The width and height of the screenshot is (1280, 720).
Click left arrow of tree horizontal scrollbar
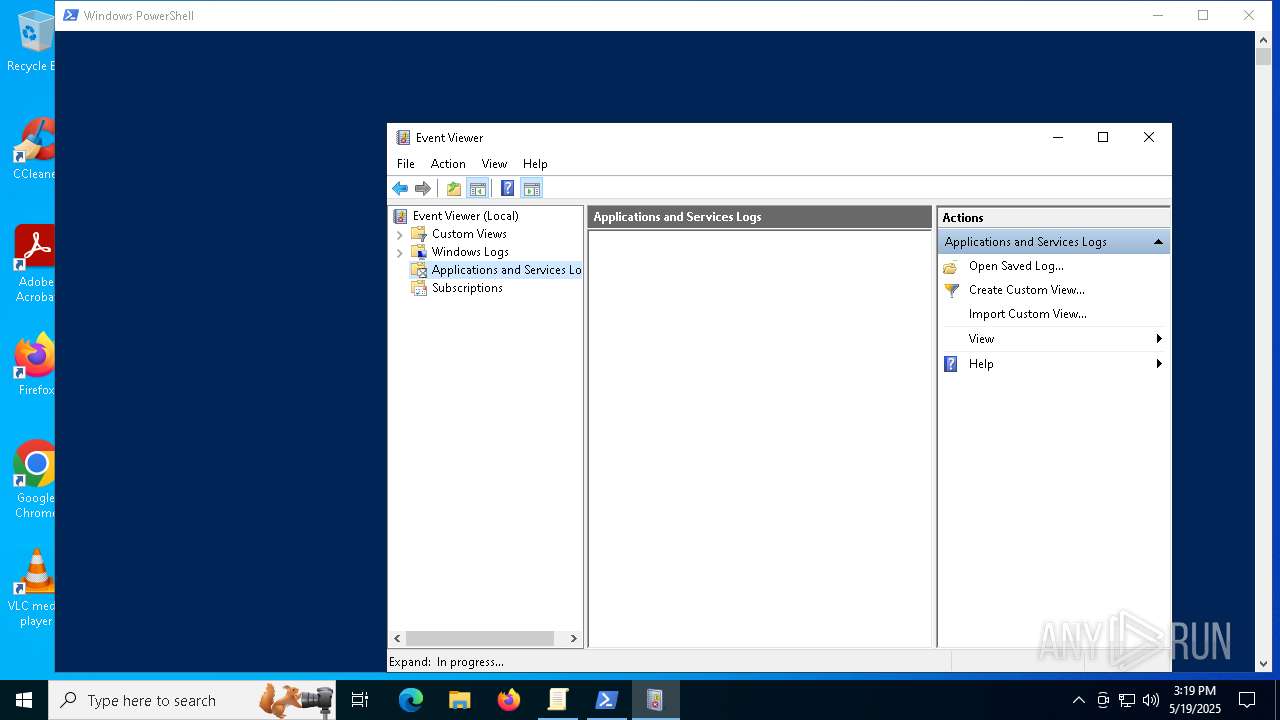[397, 638]
